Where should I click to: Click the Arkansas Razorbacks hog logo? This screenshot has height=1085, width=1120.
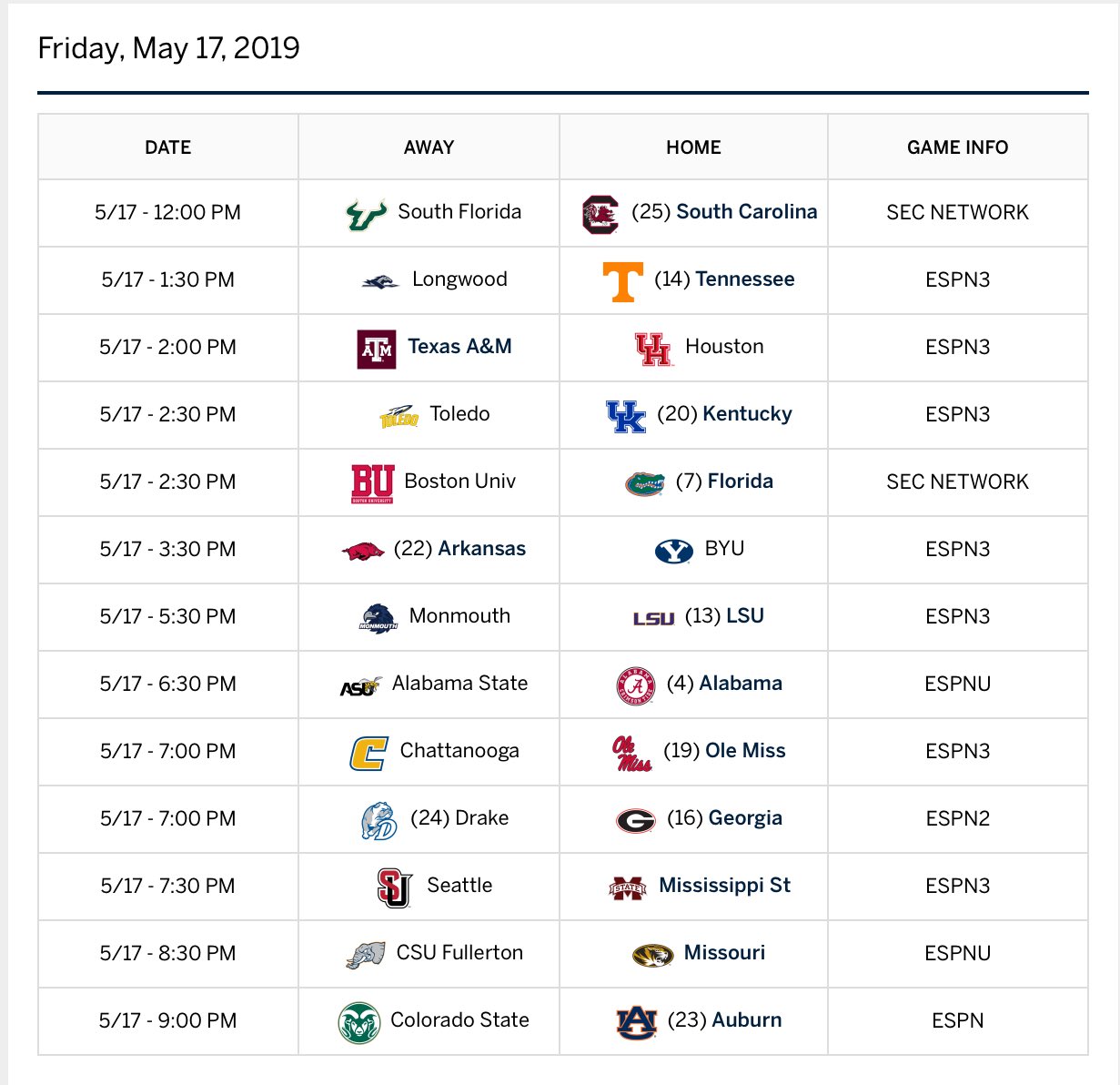click(363, 551)
